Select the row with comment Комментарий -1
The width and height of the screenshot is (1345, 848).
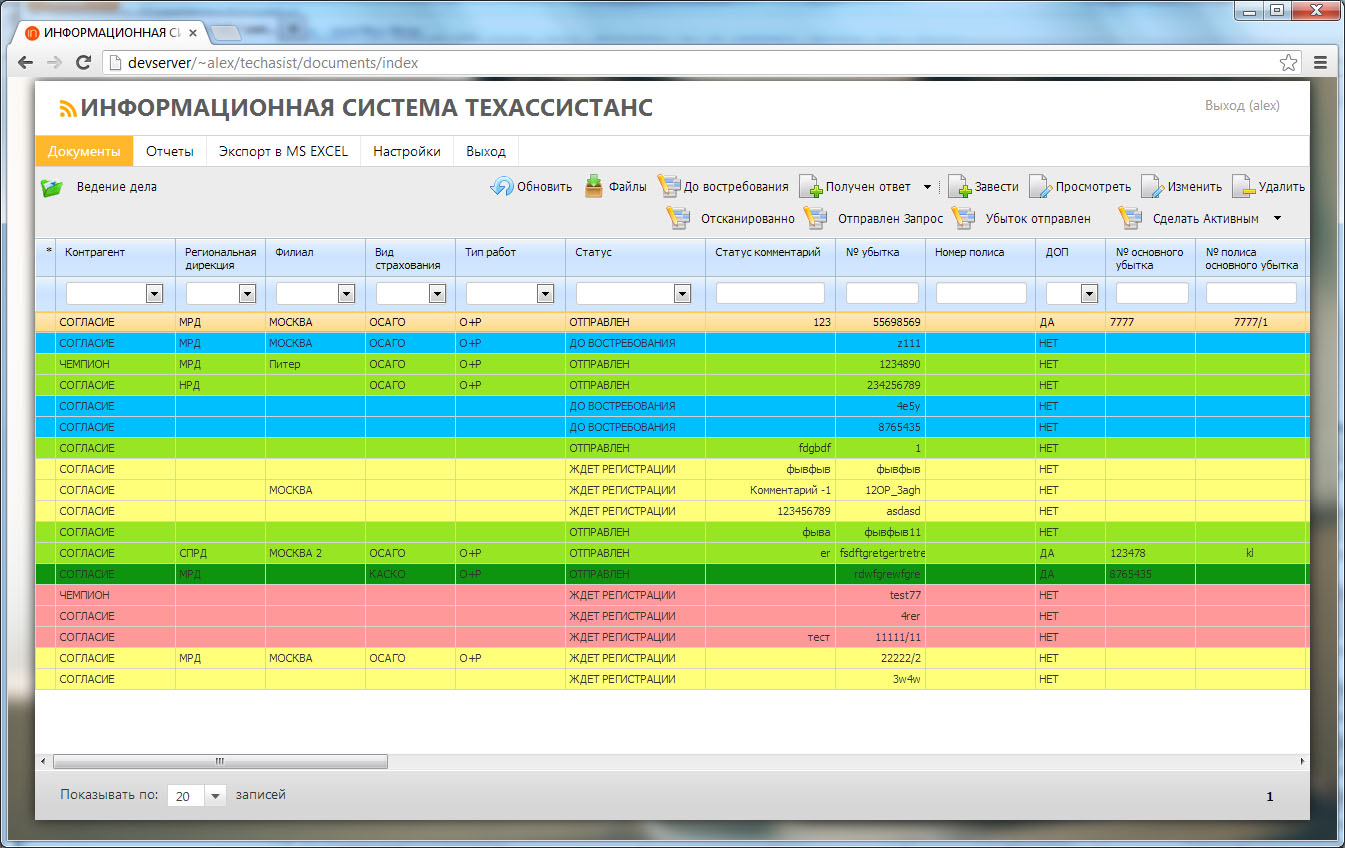point(670,490)
